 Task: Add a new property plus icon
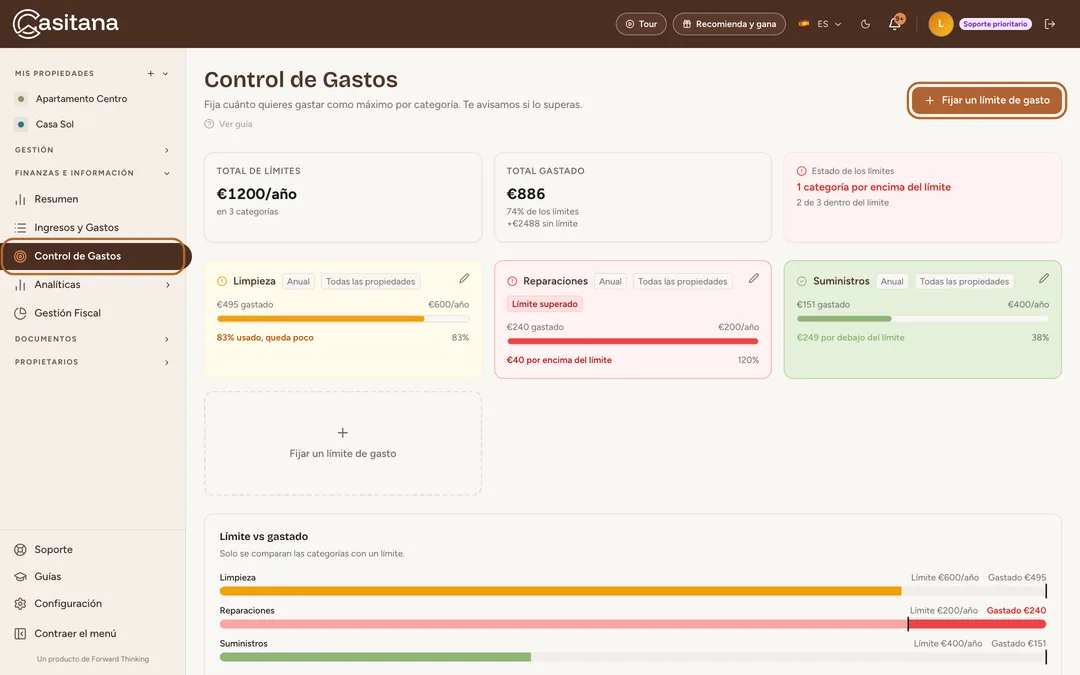(150, 73)
